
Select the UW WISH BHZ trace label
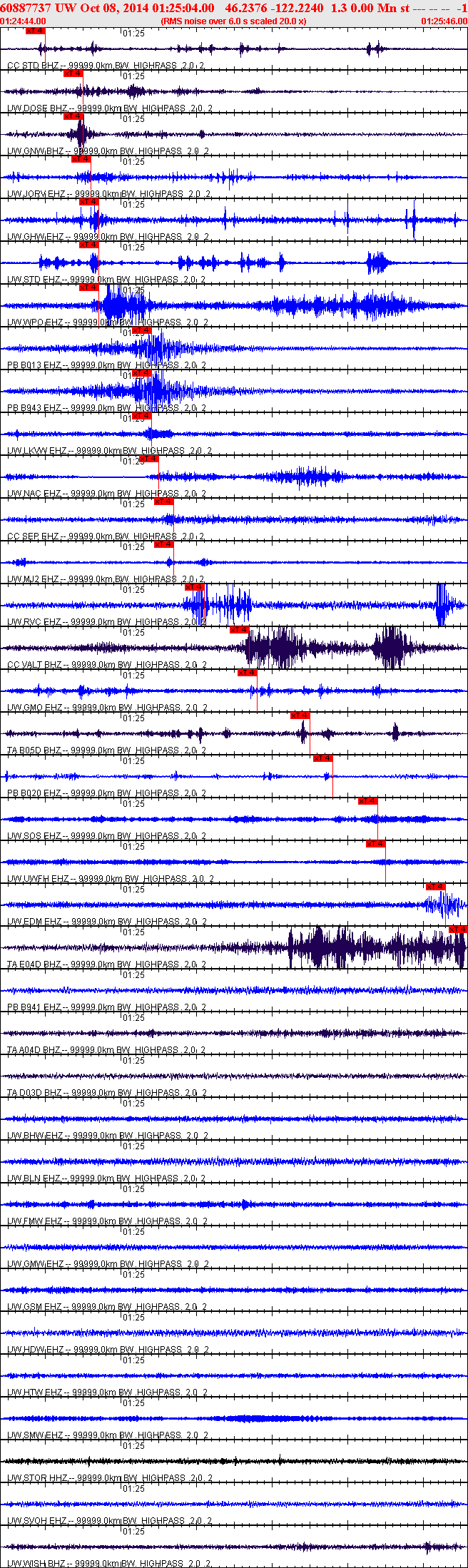coord(109,1564)
